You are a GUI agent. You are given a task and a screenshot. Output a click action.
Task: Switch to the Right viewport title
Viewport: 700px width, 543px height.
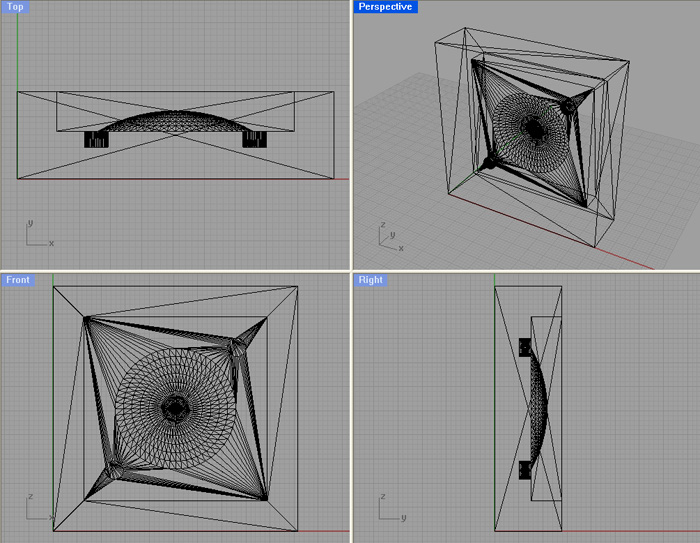pyautogui.click(x=370, y=280)
